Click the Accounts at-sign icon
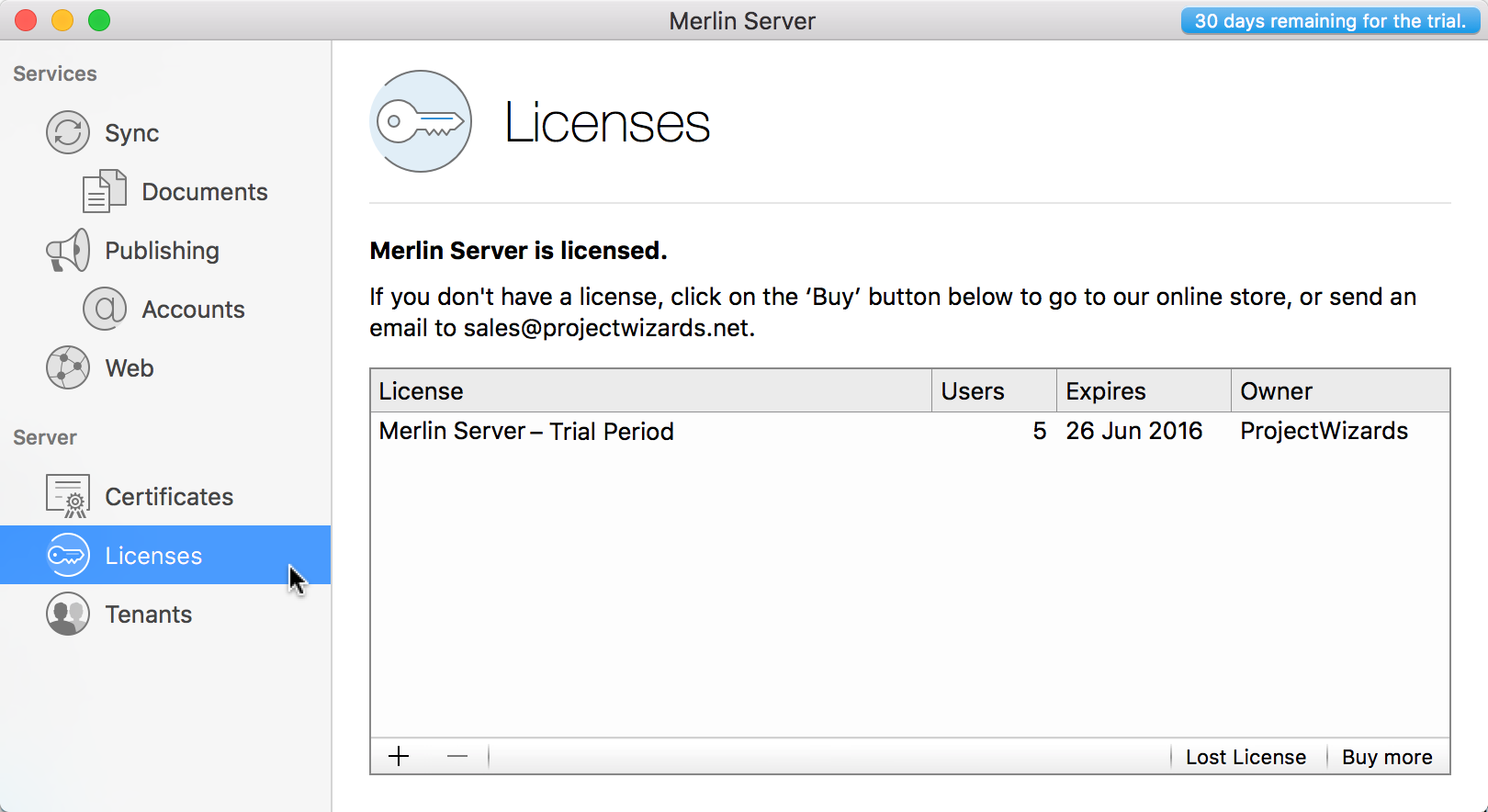The width and height of the screenshot is (1488, 812). tap(105, 309)
